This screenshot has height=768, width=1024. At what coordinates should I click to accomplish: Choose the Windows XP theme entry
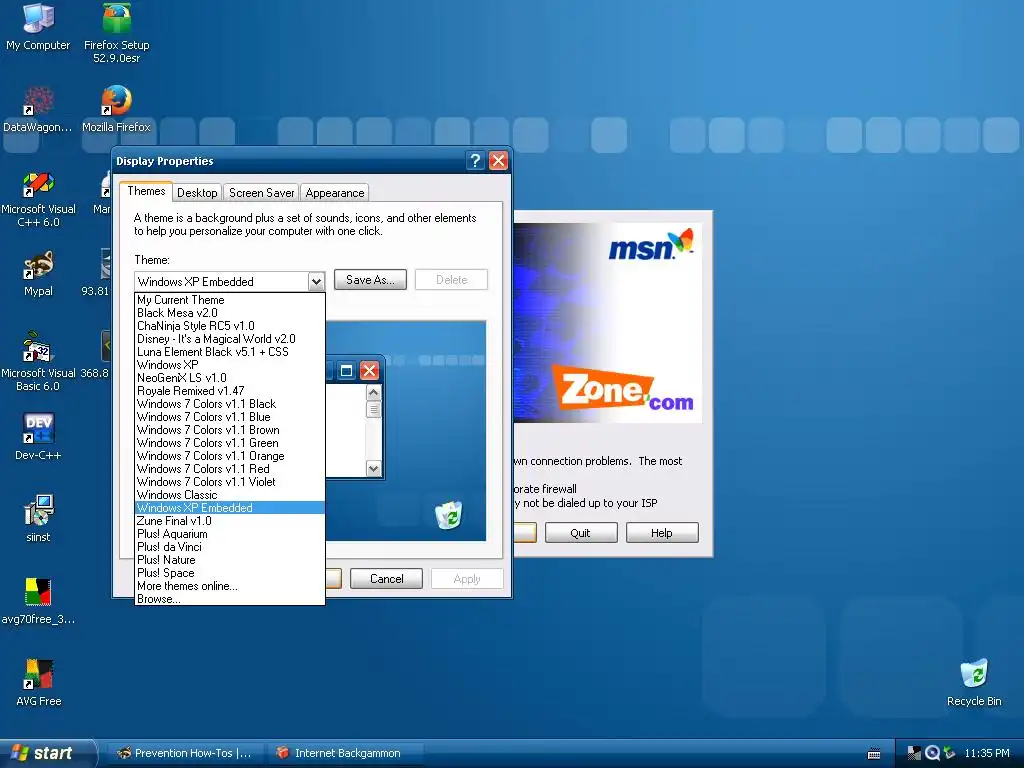point(229,365)
